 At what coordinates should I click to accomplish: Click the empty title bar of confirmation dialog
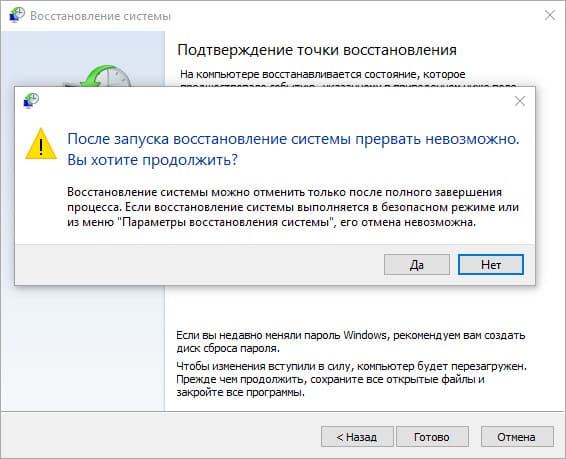[x=274, y=101]
